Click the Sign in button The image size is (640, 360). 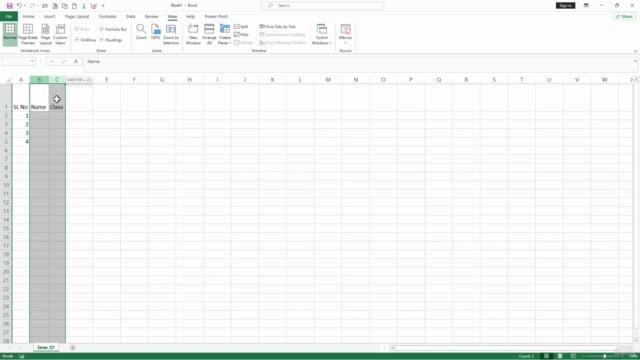coord(565,5)
